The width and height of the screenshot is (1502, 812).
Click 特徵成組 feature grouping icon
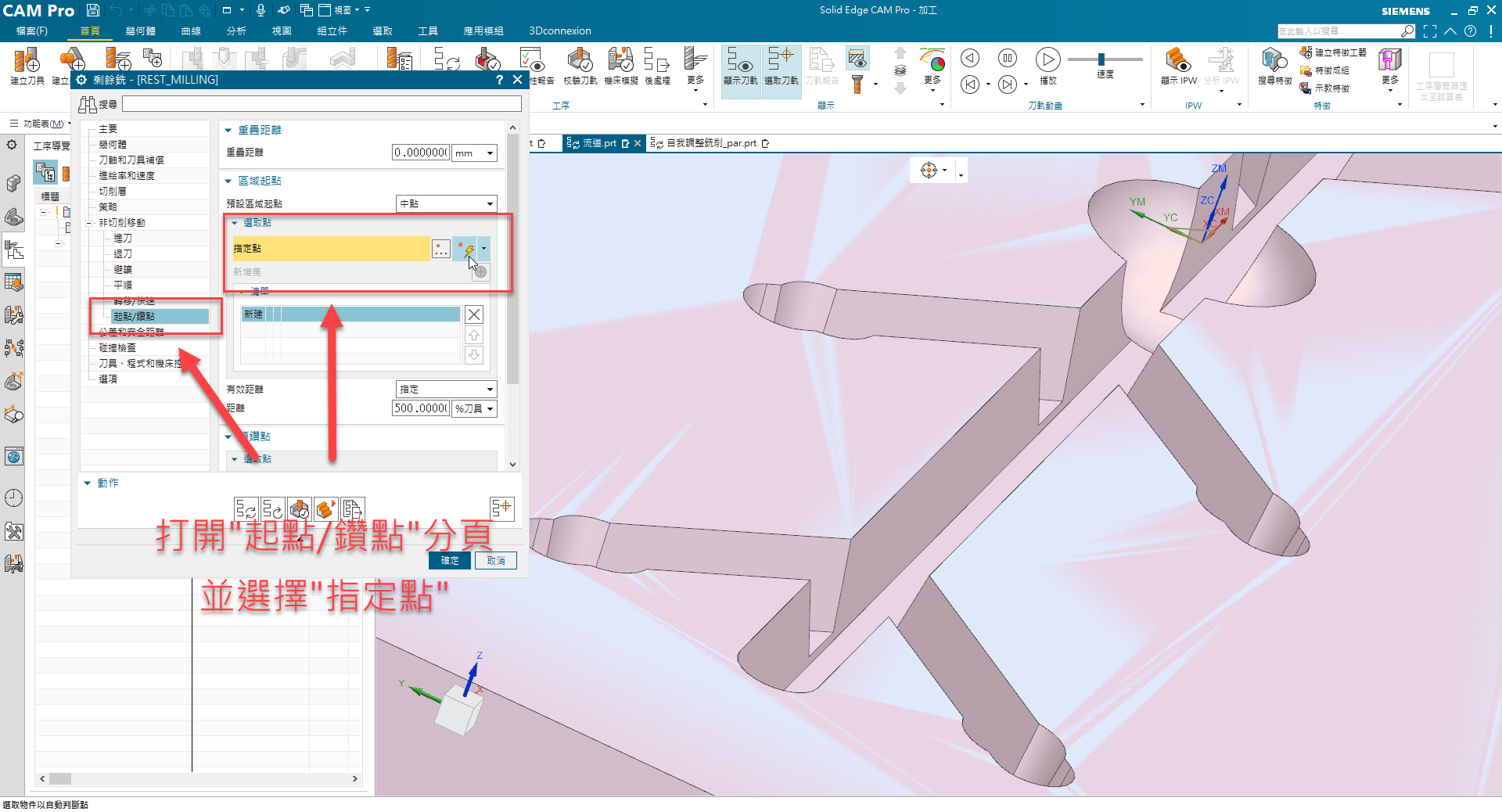pyautogui.click(x=1324, y=70)
